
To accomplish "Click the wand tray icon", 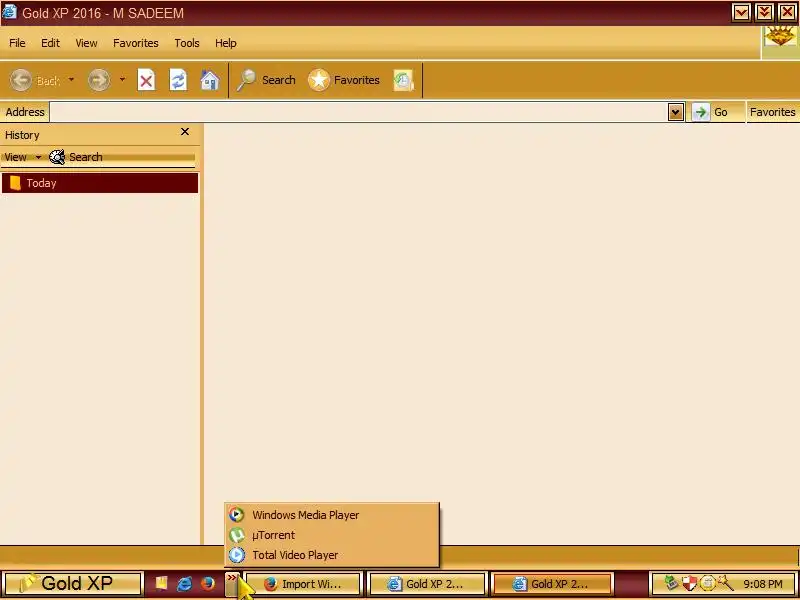I will point(725,582).
